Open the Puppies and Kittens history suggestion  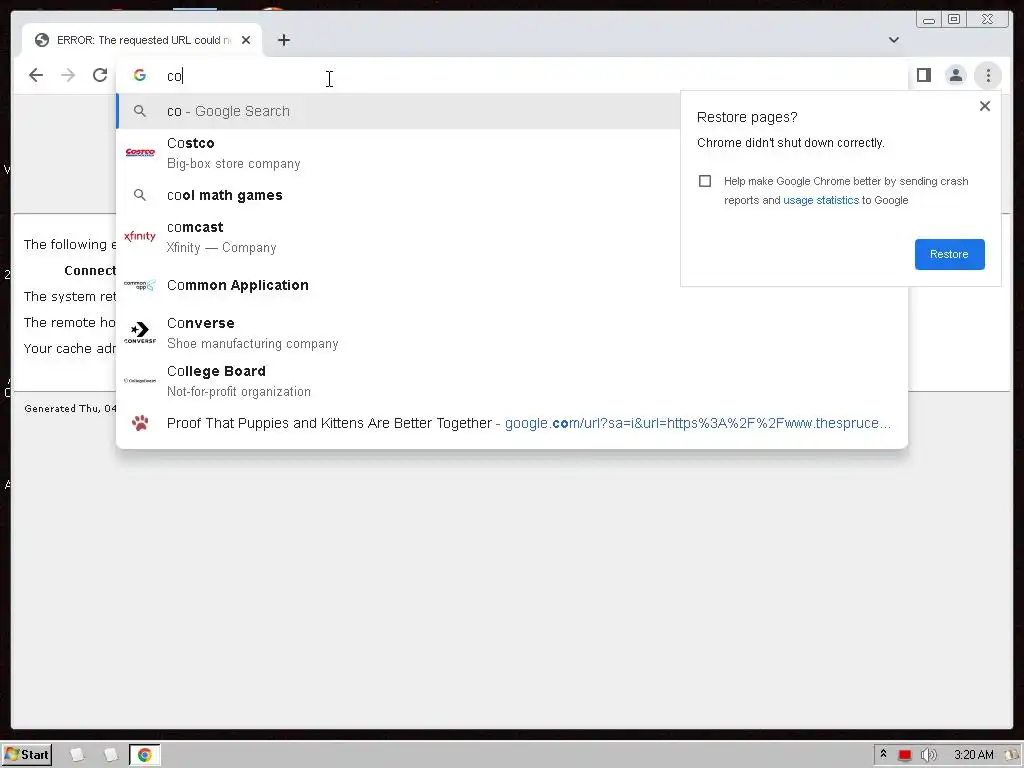pos(511,423)
